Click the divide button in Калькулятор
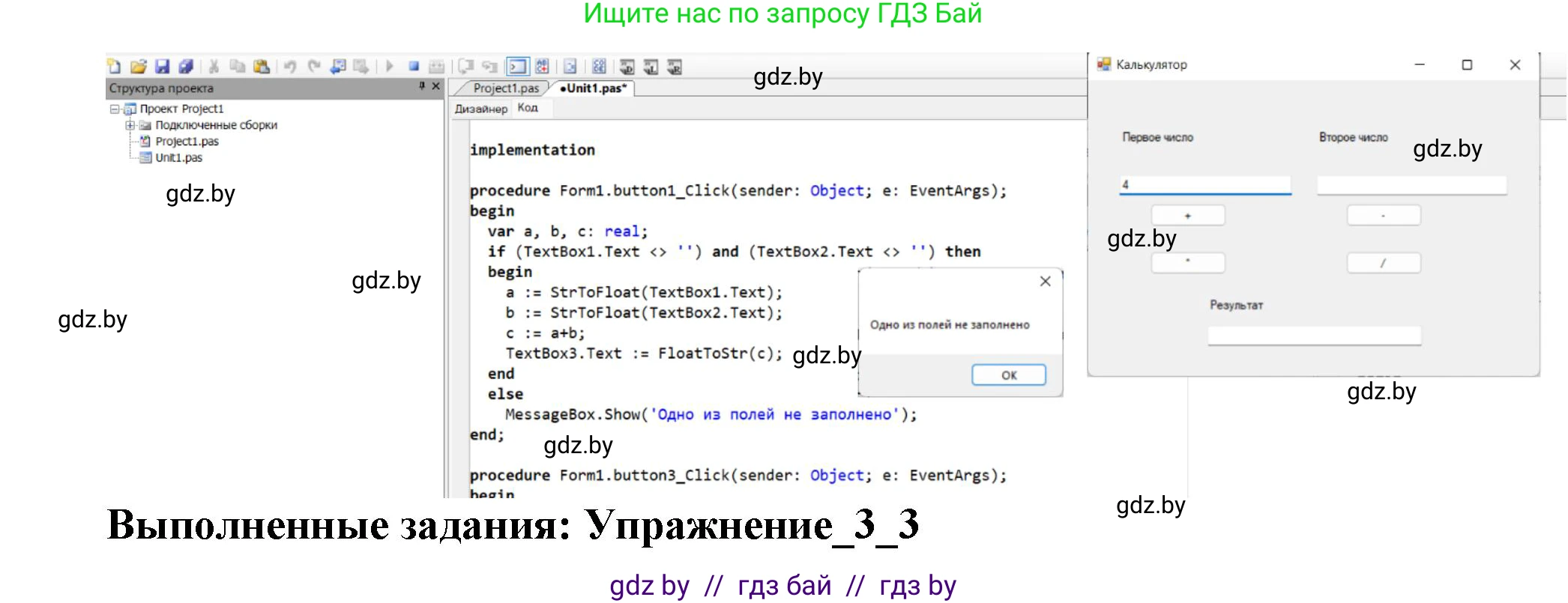1568x603 pixels. click(1383, 264)
